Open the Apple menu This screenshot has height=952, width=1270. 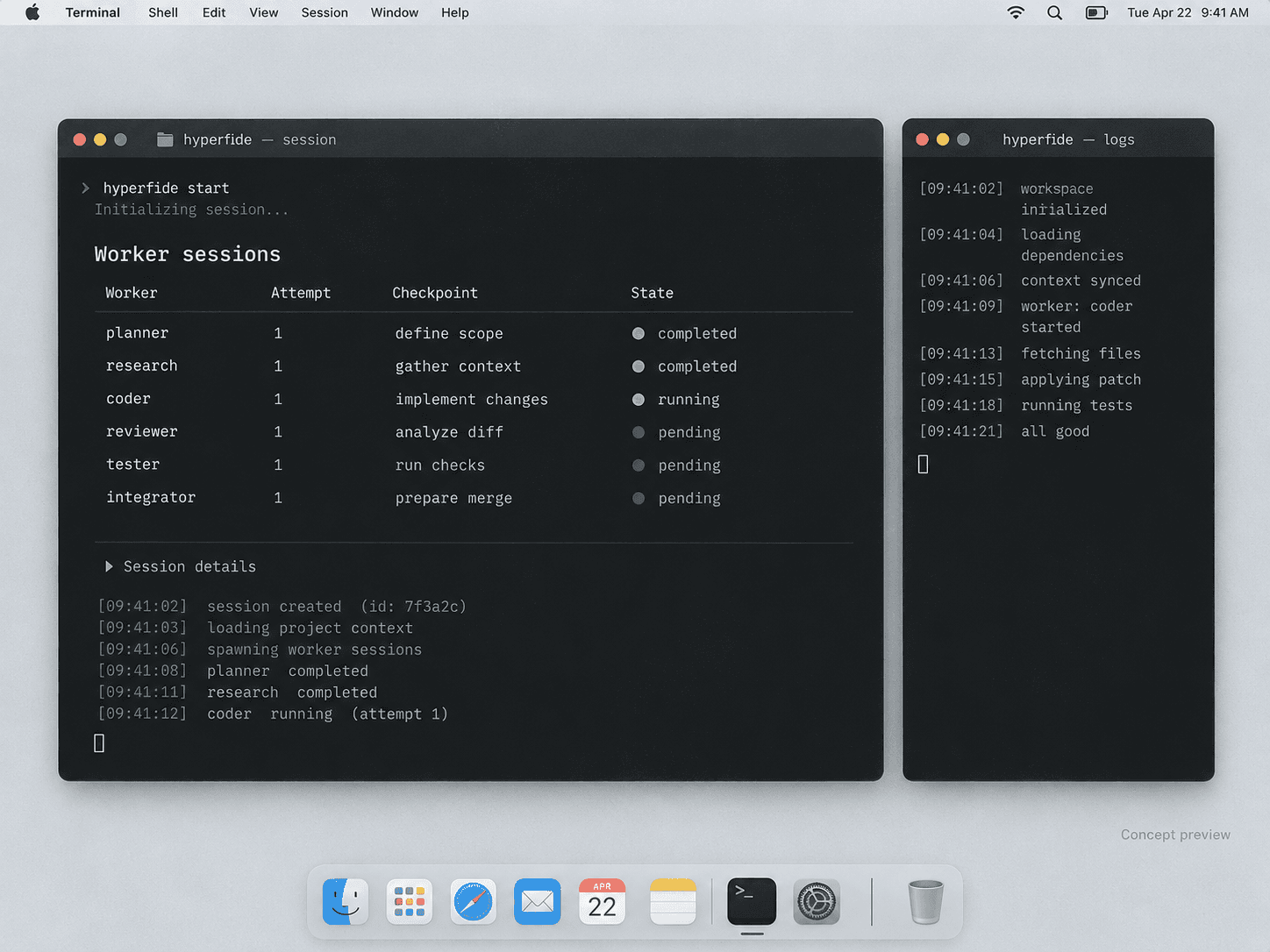32,12
